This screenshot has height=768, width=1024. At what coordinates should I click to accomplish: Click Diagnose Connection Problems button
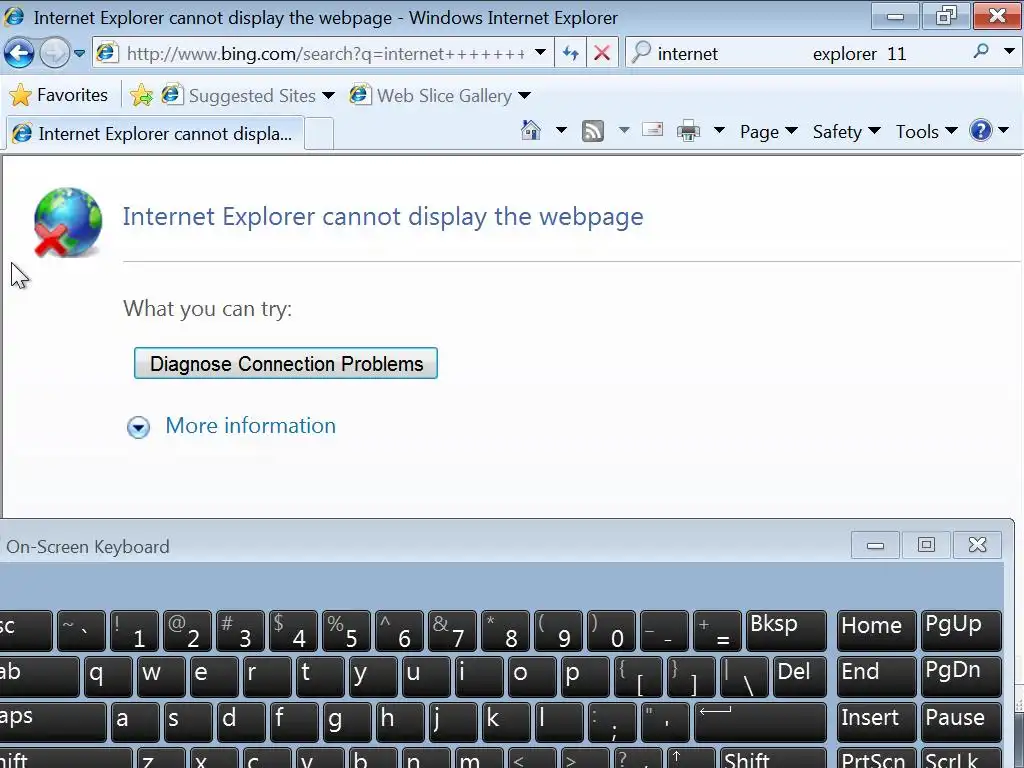(286, 363)
